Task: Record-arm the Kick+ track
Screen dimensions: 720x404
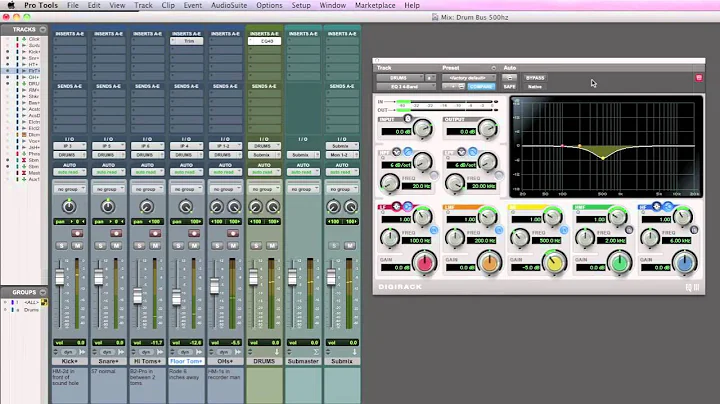Action: point(77,233)
